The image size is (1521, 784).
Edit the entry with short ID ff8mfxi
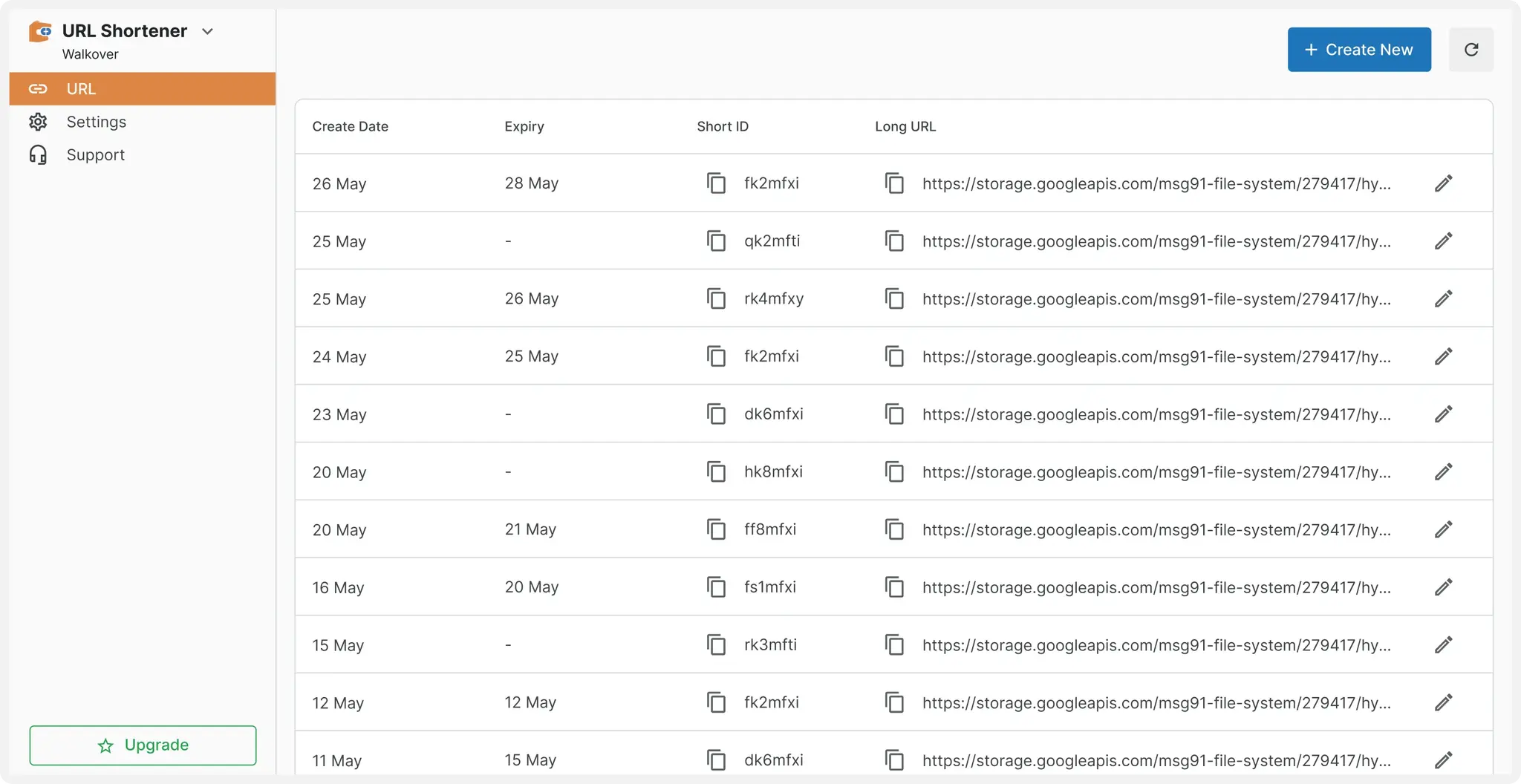(1443, 529)
